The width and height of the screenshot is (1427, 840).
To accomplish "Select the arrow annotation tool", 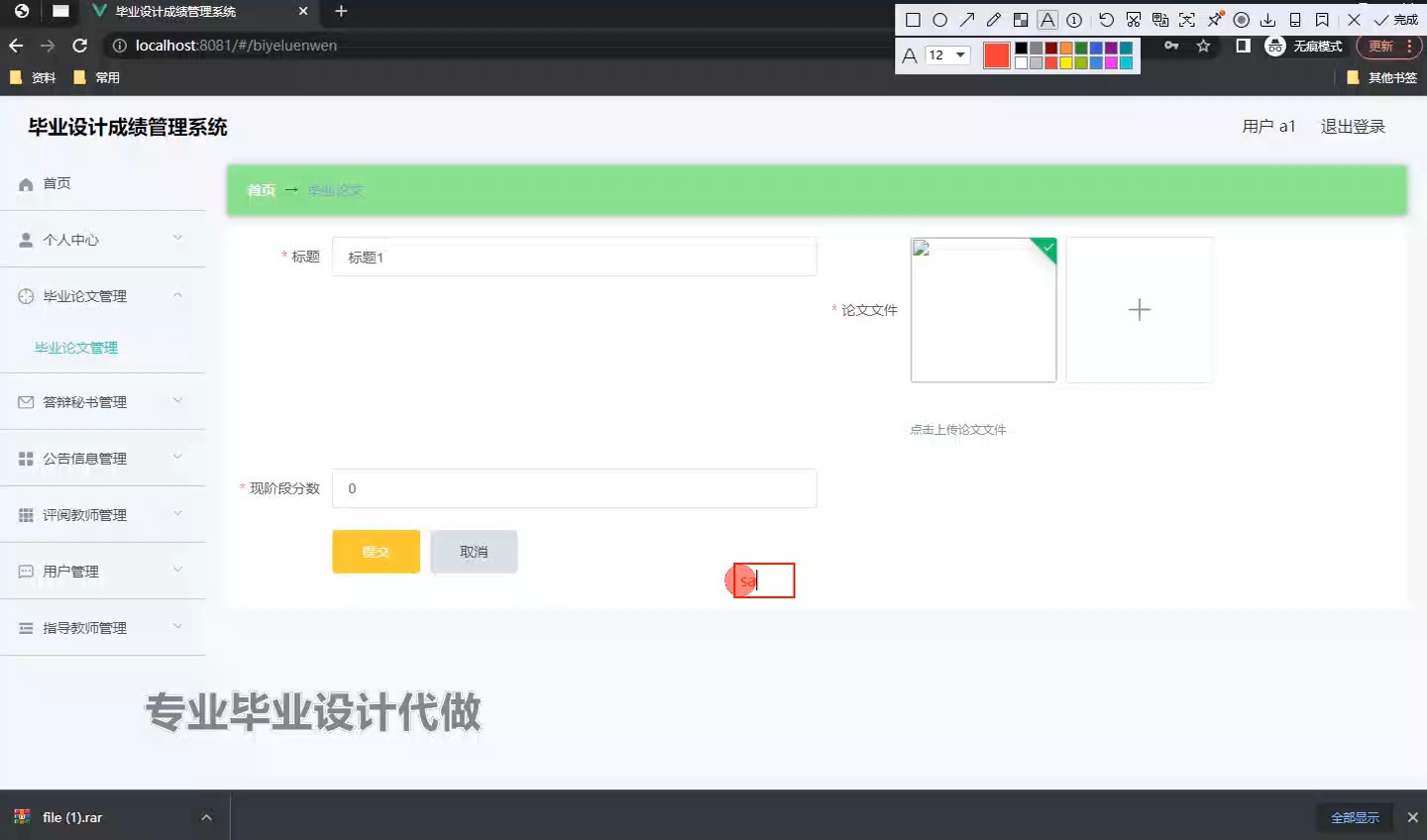I will point(967,20).
